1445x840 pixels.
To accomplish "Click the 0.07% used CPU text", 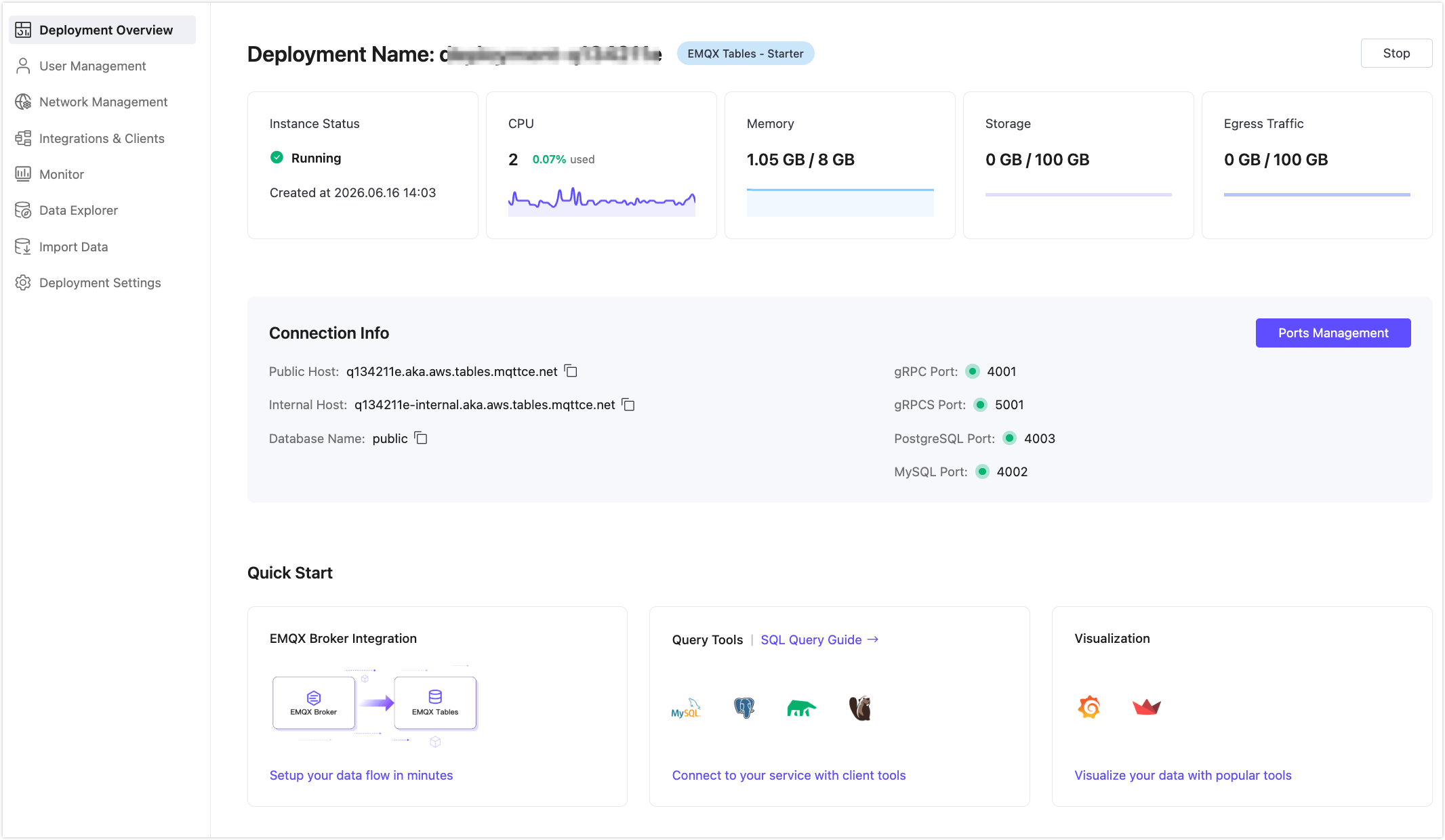I will pos(563,159).
